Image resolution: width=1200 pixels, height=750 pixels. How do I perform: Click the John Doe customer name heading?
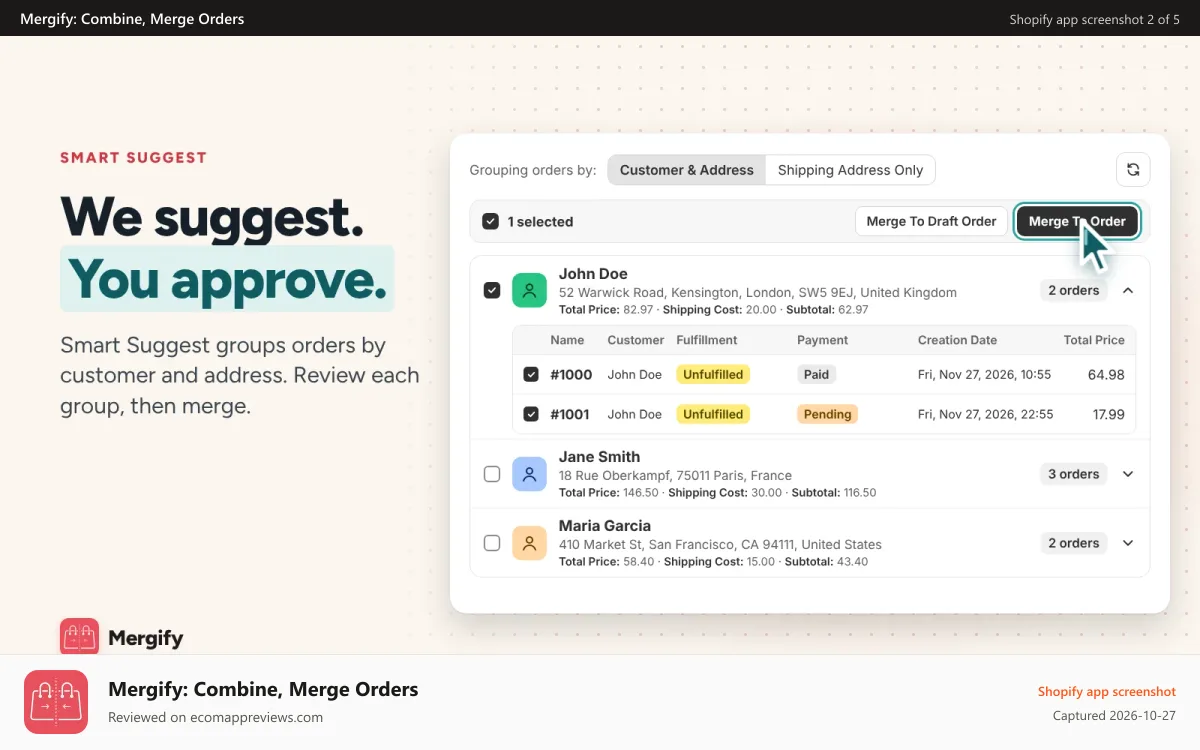coord(593,274)
